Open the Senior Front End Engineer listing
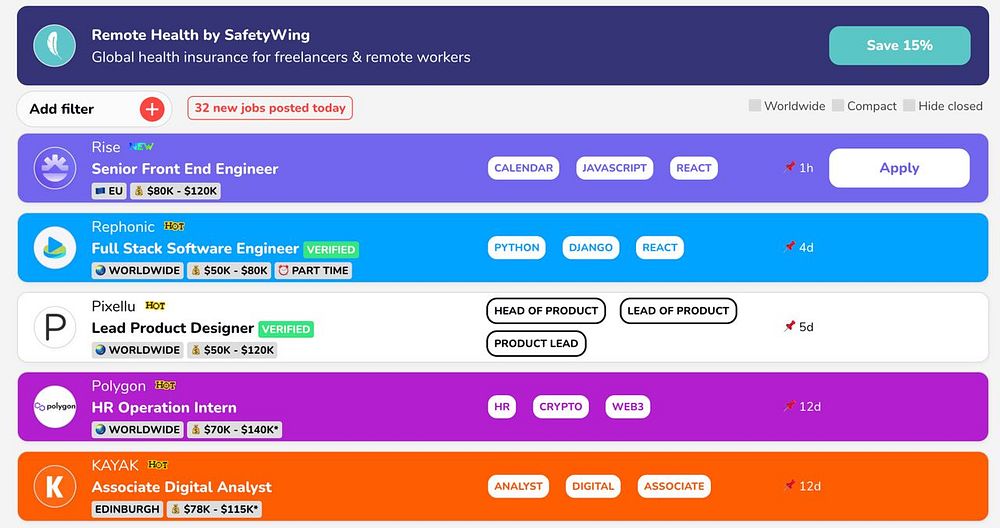 185,169
